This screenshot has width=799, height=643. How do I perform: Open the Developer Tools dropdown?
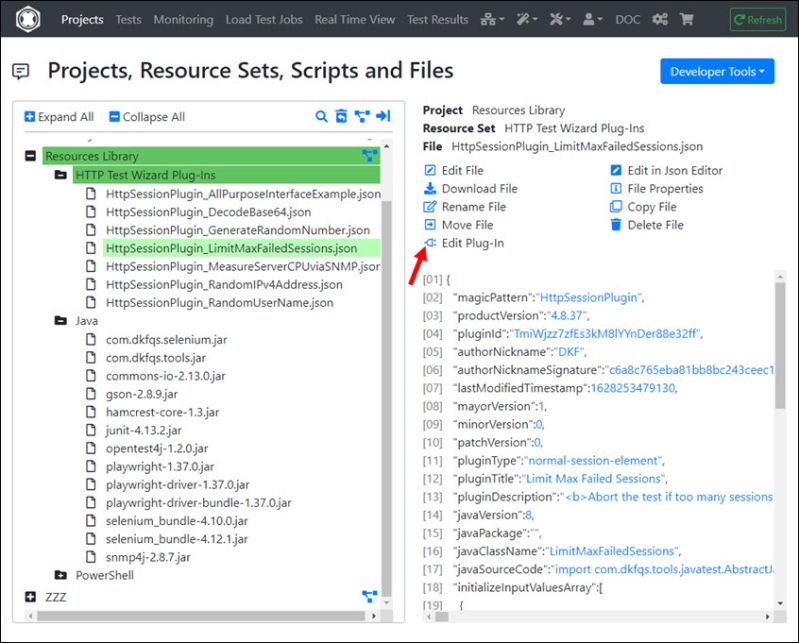pyautogui.click(x=717, y=71)
